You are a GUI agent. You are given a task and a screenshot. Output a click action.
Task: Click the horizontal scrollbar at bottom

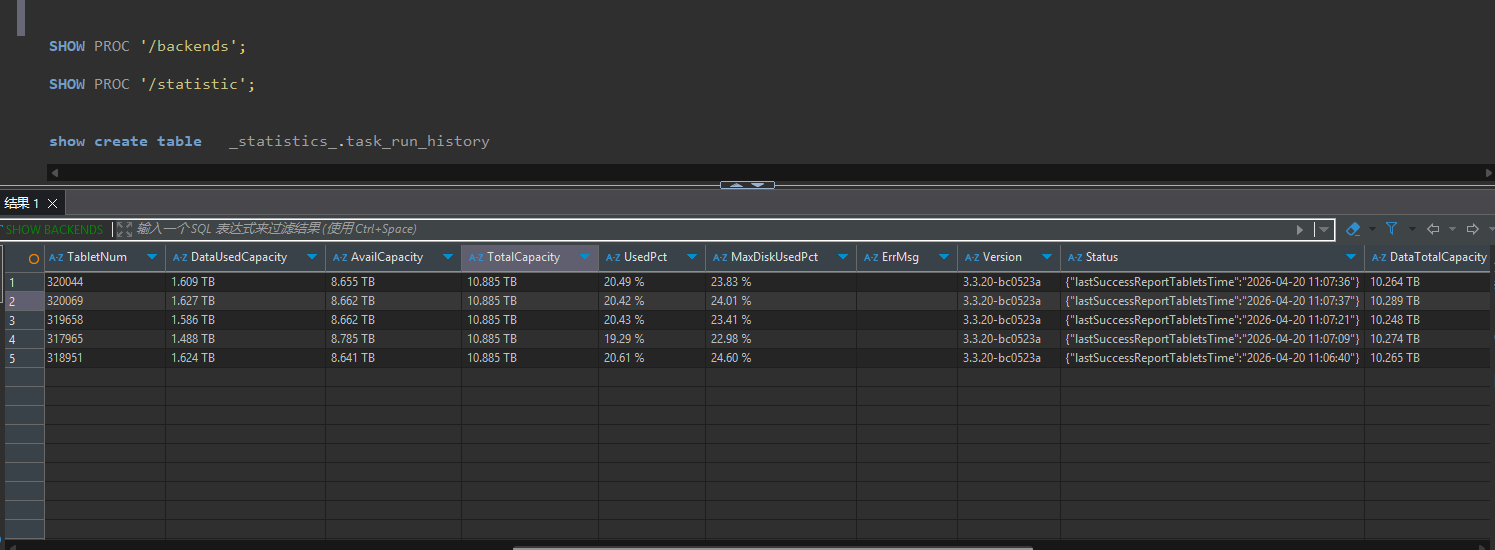770,547
